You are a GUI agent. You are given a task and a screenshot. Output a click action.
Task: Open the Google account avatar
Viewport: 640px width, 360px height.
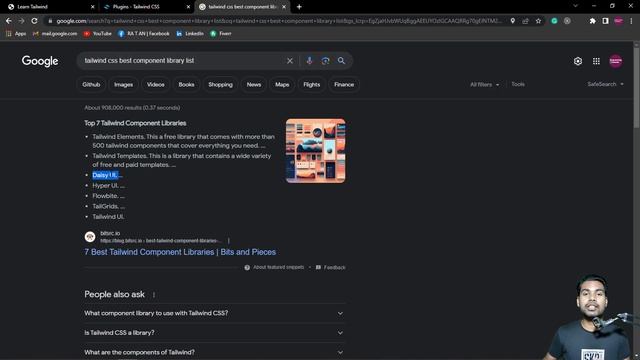616,61
